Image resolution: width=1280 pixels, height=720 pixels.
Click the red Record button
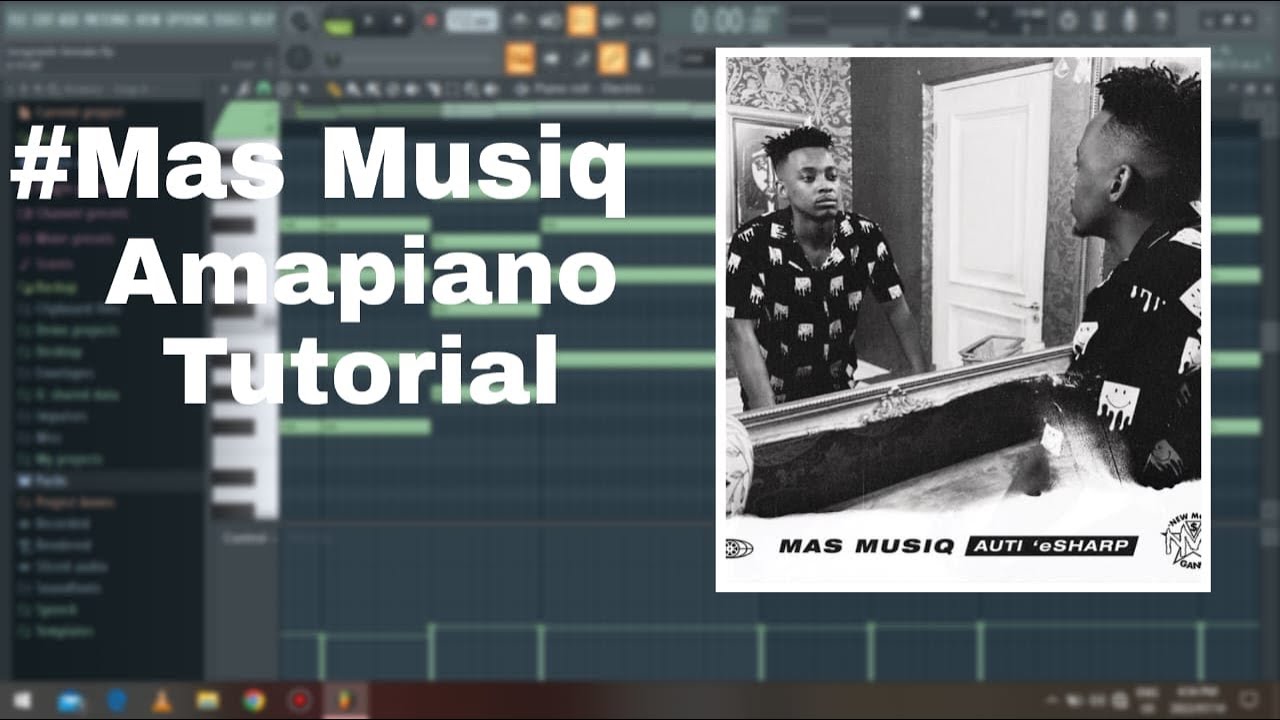coord(431,21)
